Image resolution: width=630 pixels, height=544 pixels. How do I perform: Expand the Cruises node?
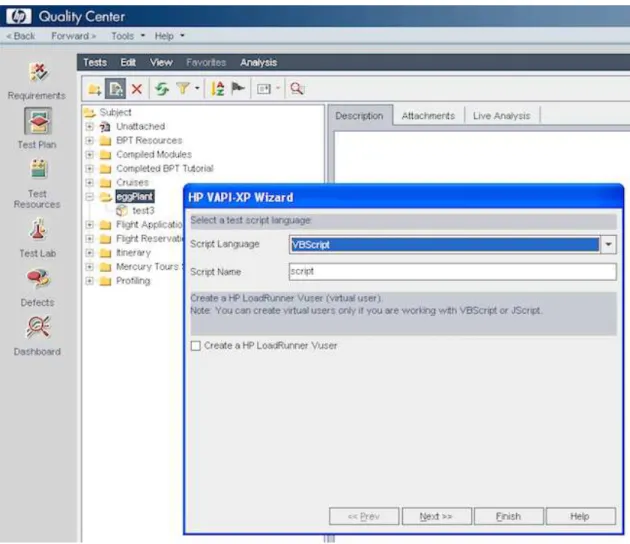90,183
